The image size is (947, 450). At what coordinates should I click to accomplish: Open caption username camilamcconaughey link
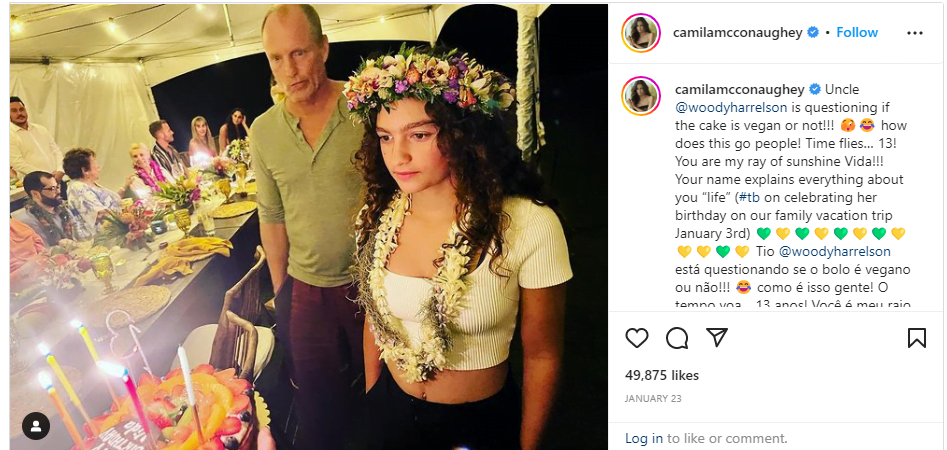pos(739,89)
